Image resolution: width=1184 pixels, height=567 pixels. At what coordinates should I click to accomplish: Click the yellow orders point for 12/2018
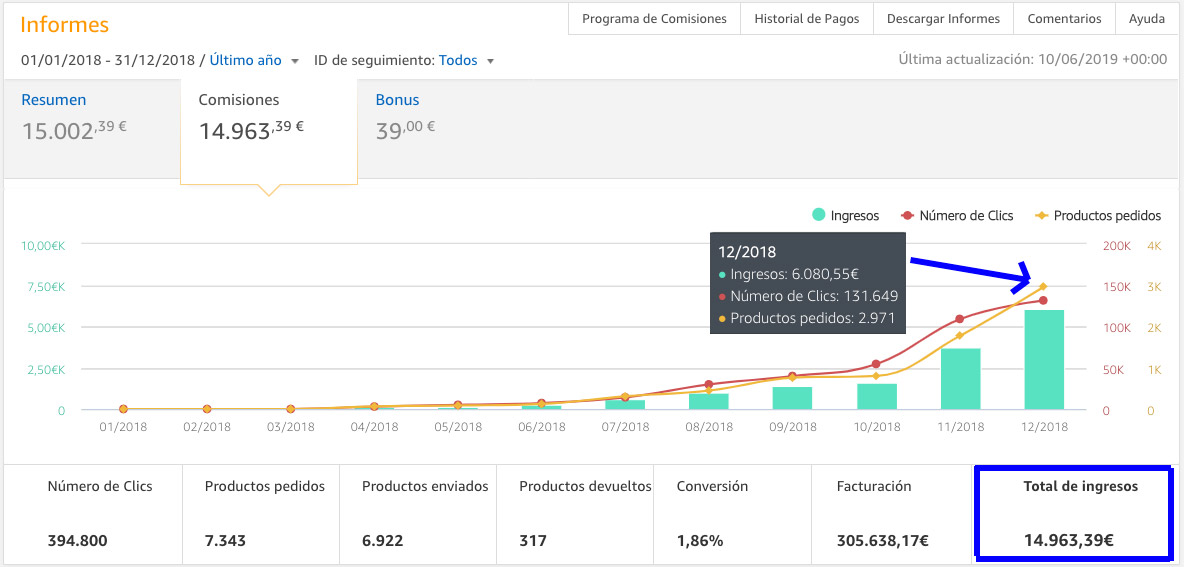point(1044,286)
